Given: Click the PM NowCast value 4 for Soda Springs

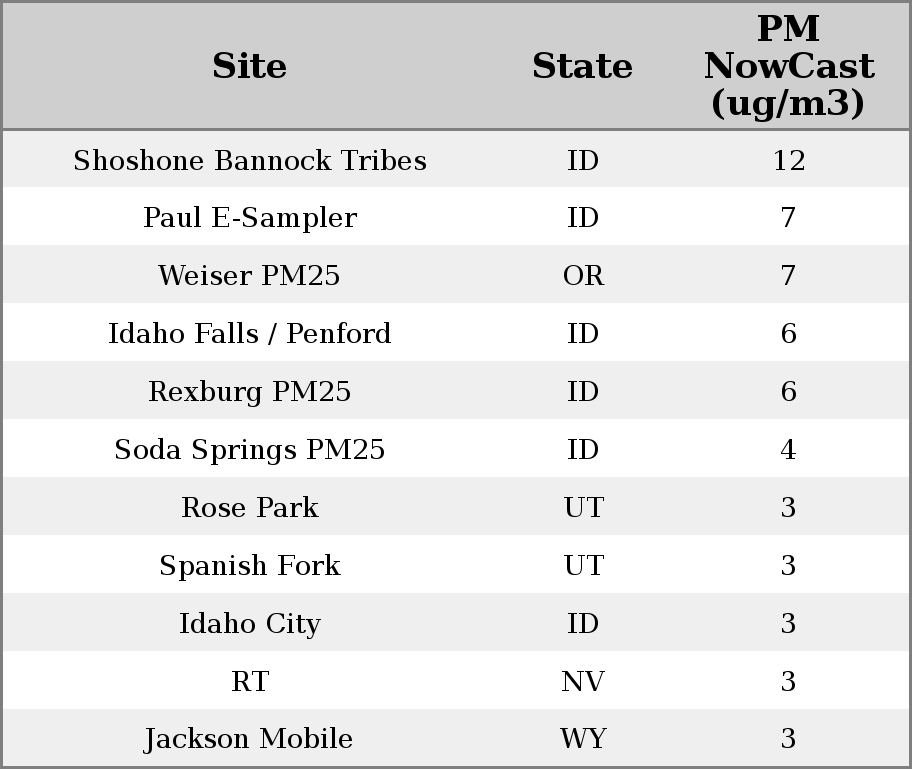Looking at the screenshot, I should pos(788,450).
